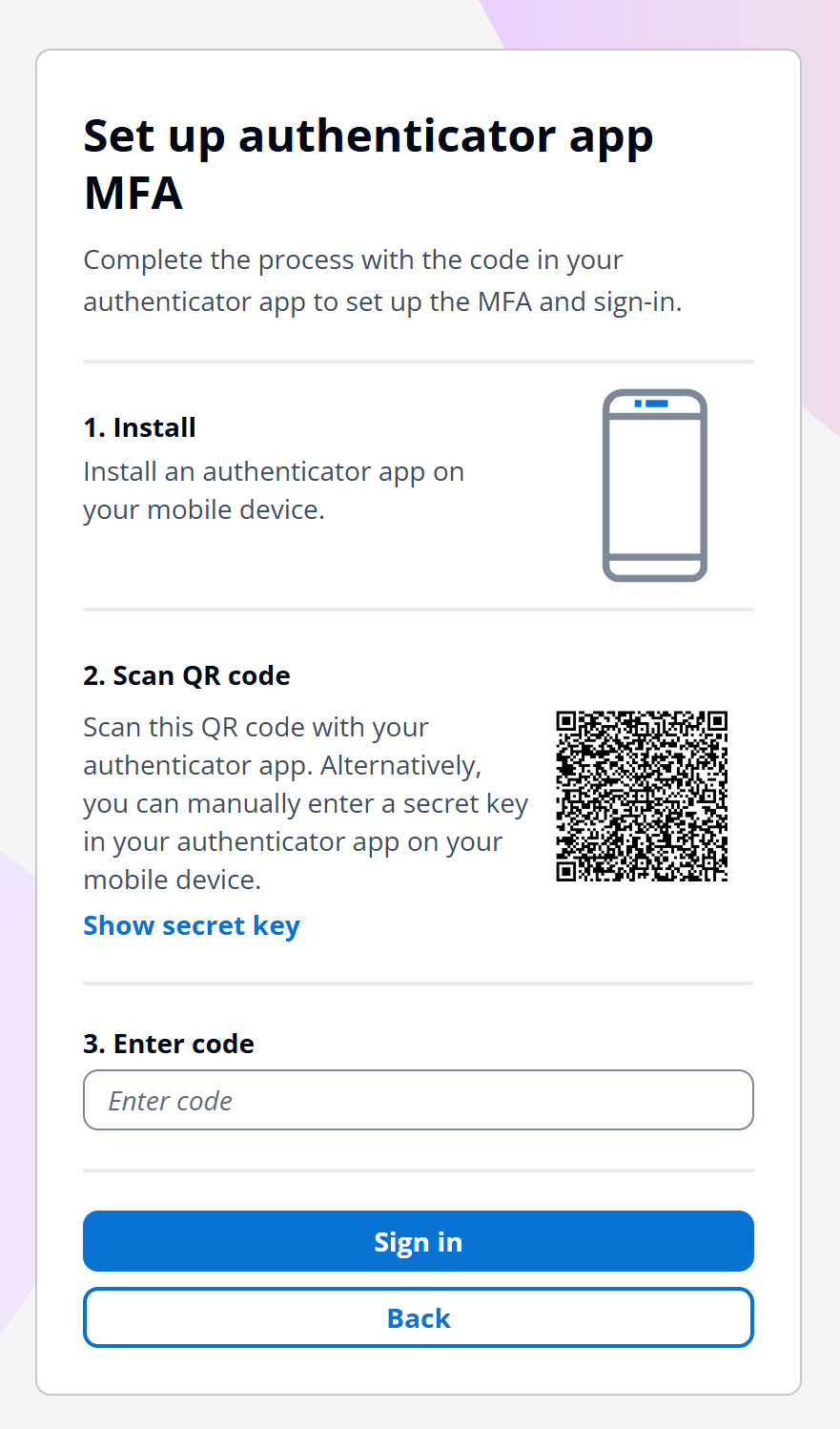Click the bottom bezel of the phone icon
Viewport: 840px width, 1429px height.
655,566
